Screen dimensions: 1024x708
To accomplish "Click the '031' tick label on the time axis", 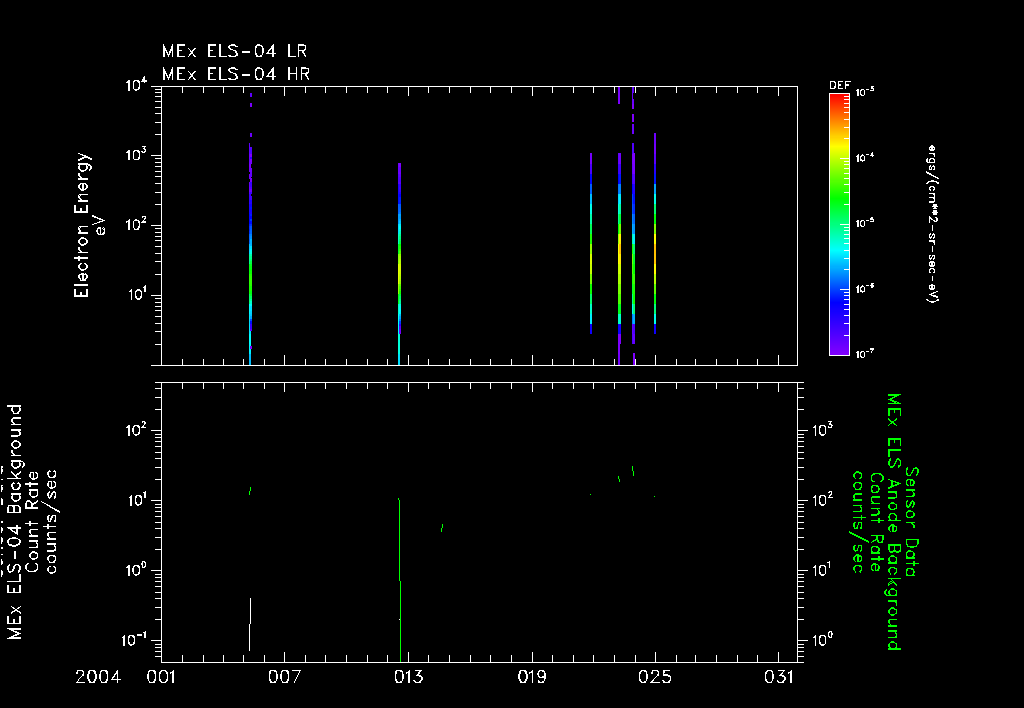I will 778,677.
